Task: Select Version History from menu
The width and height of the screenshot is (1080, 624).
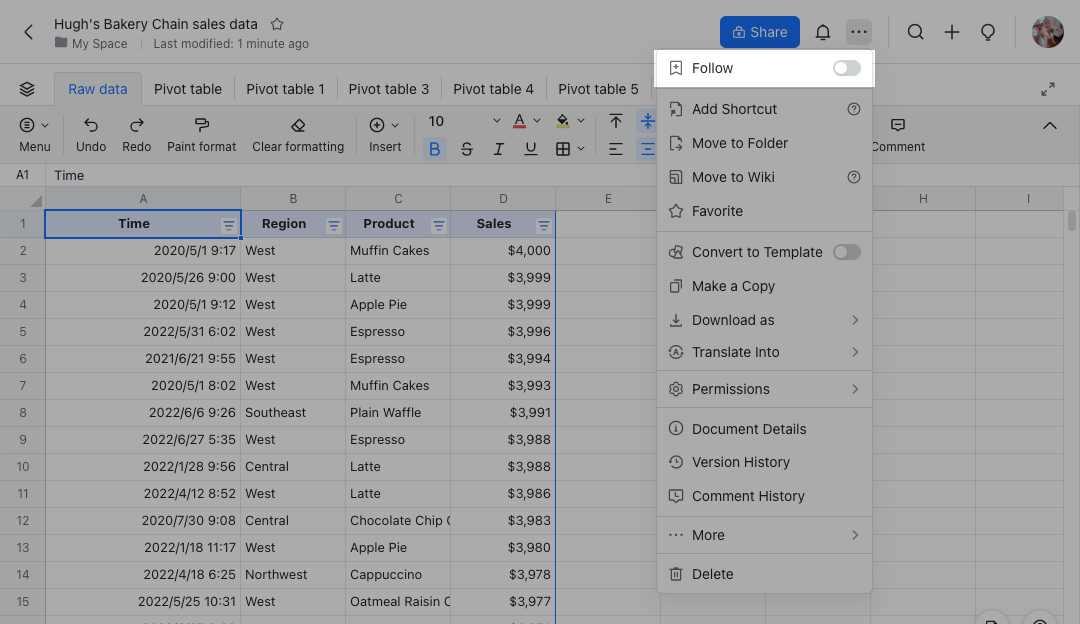Action: [740, 462]
